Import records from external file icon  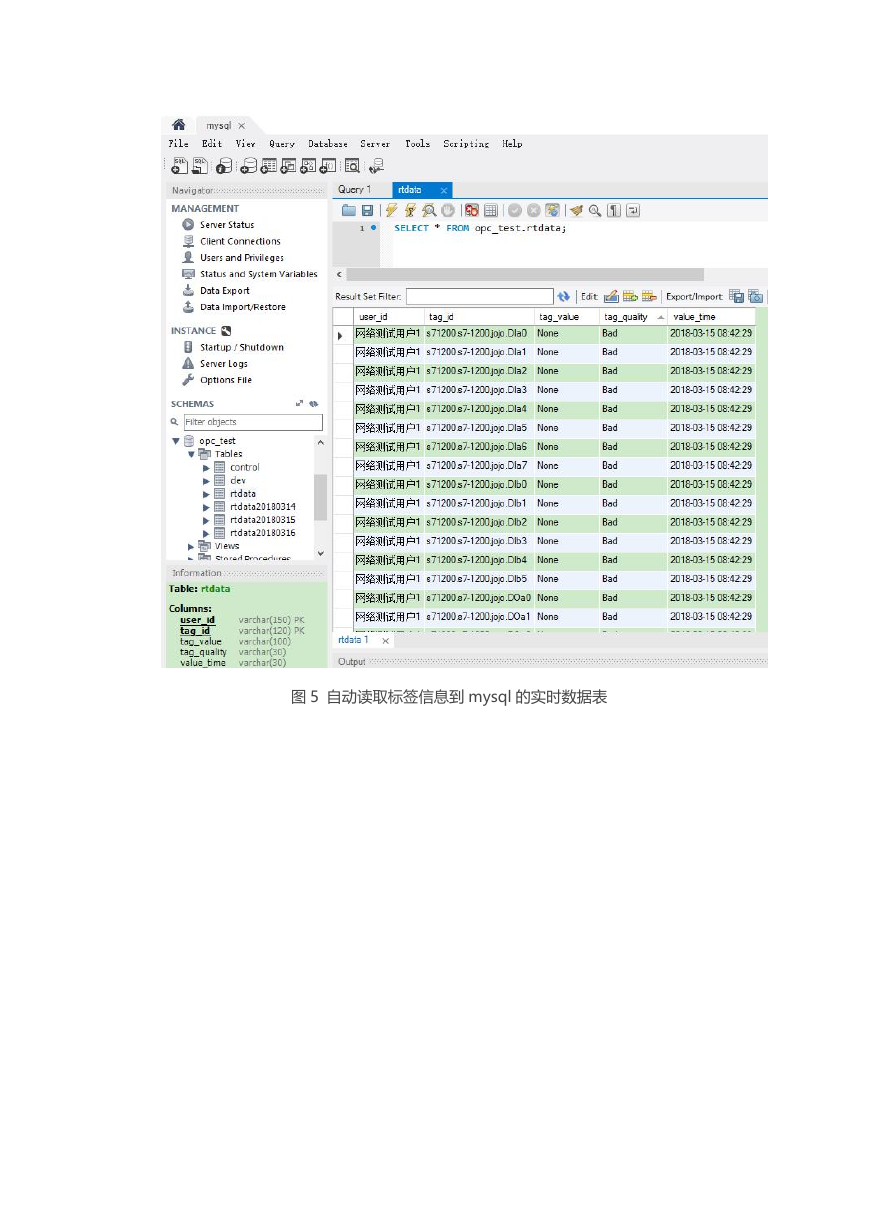(x=755, y=296)
